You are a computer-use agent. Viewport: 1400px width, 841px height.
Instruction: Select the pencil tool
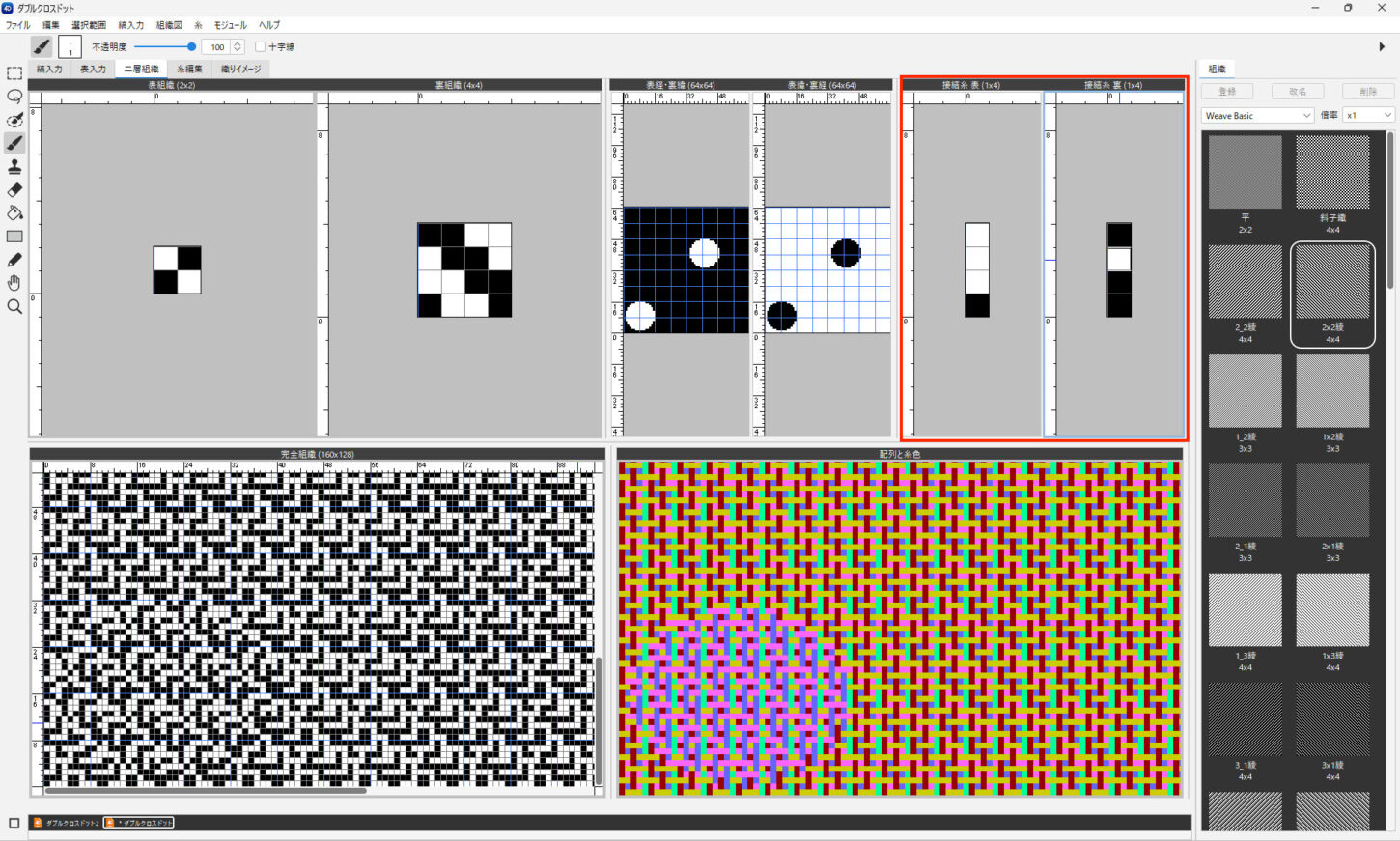click(14, 260)
